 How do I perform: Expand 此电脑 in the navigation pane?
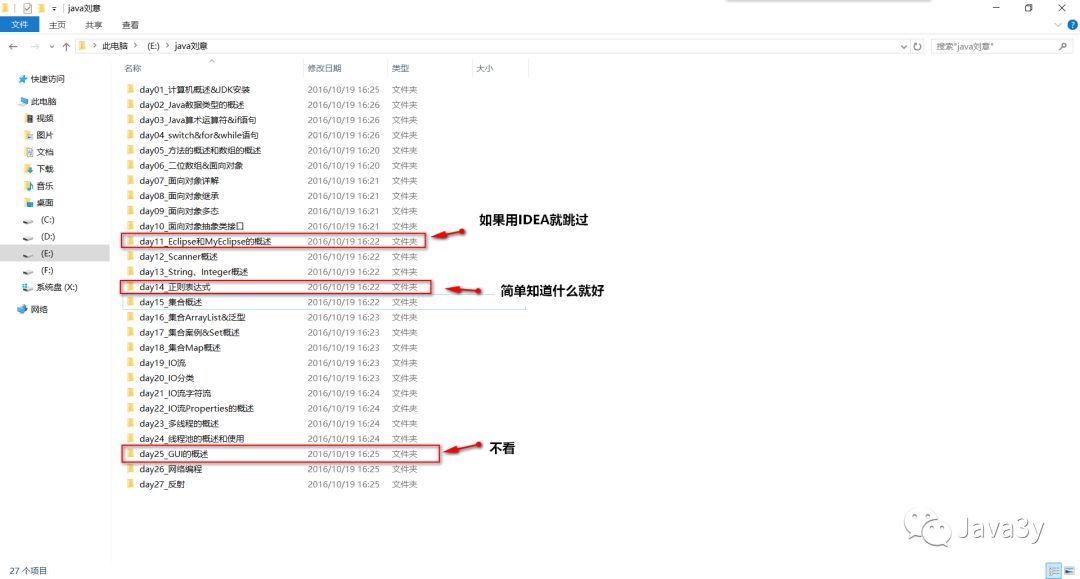(12, 100)
